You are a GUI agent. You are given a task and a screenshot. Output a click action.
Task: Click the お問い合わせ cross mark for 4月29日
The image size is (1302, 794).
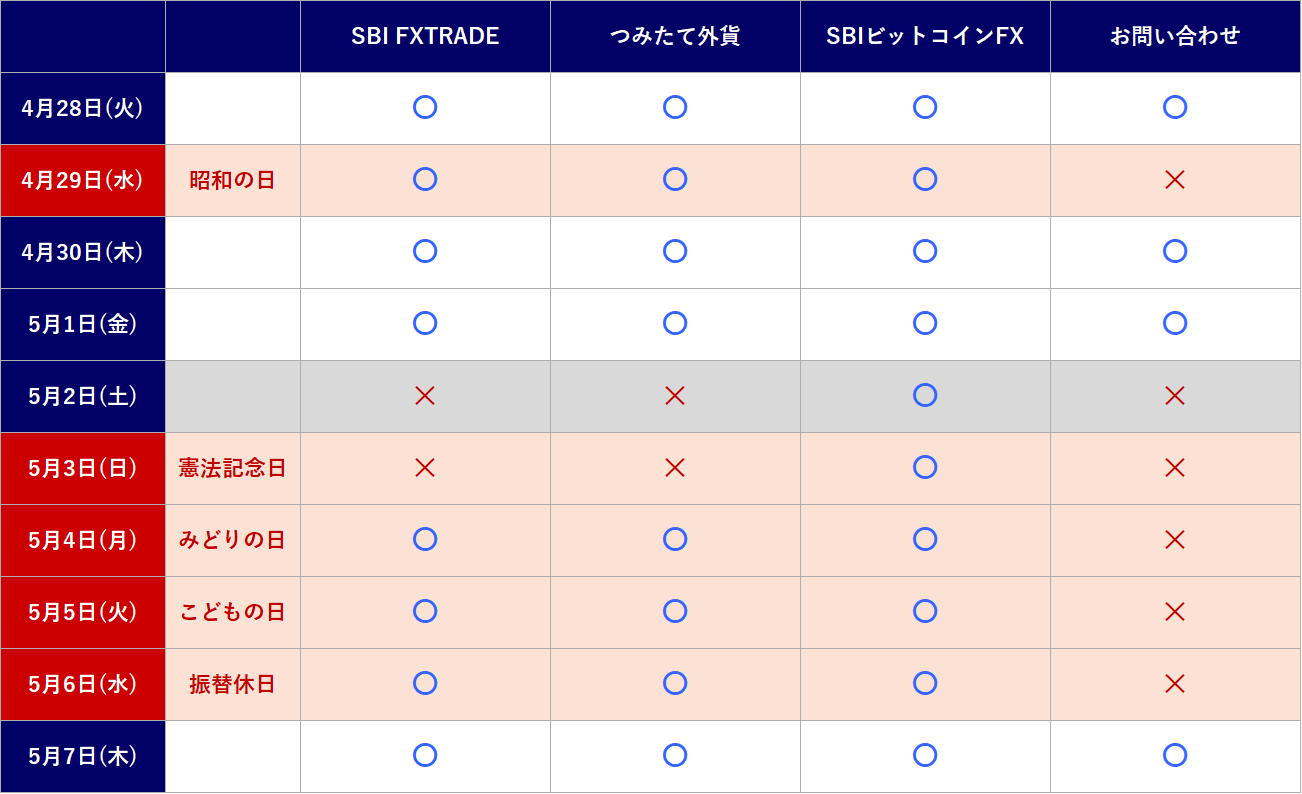coord(1175,180)
